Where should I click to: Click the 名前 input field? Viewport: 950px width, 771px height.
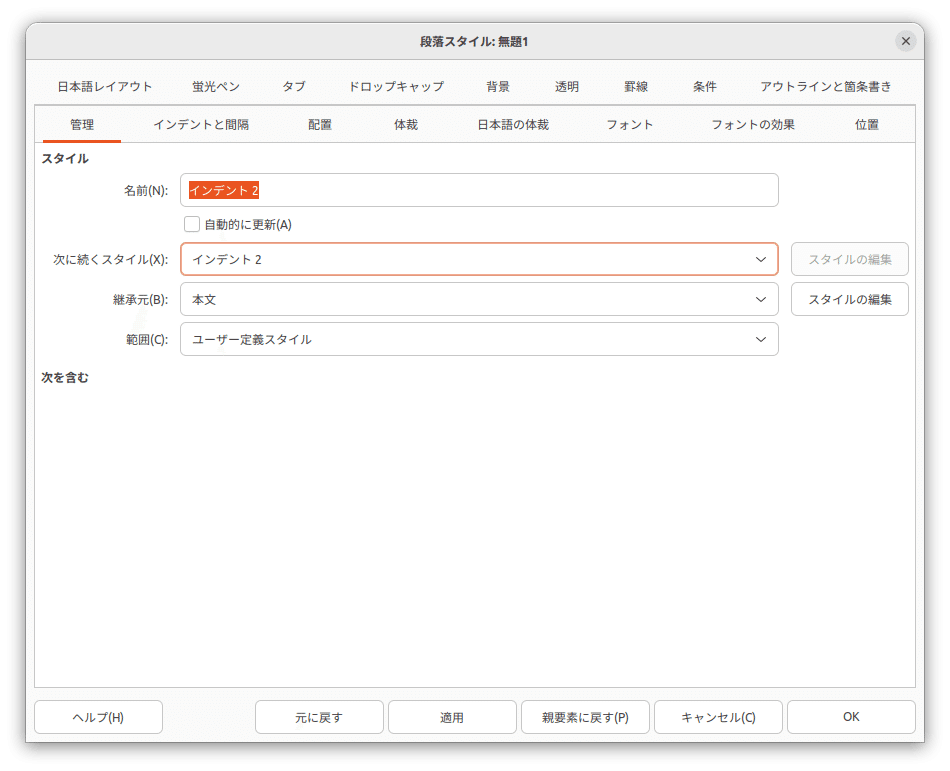(x=479, y=190)
